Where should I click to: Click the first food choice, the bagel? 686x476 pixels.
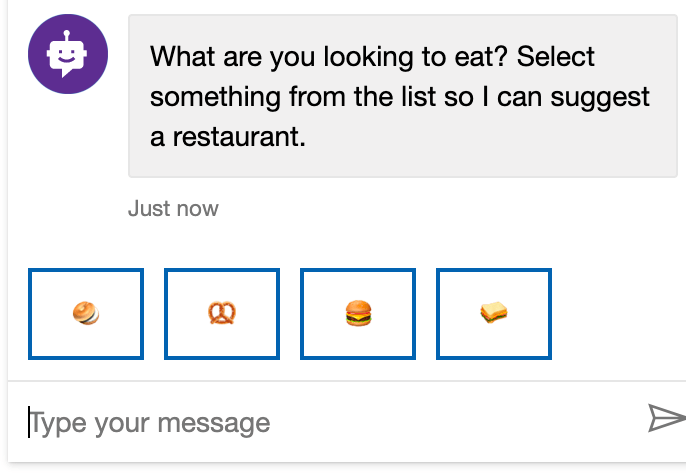pyautogui.click(x=86, y=314)
